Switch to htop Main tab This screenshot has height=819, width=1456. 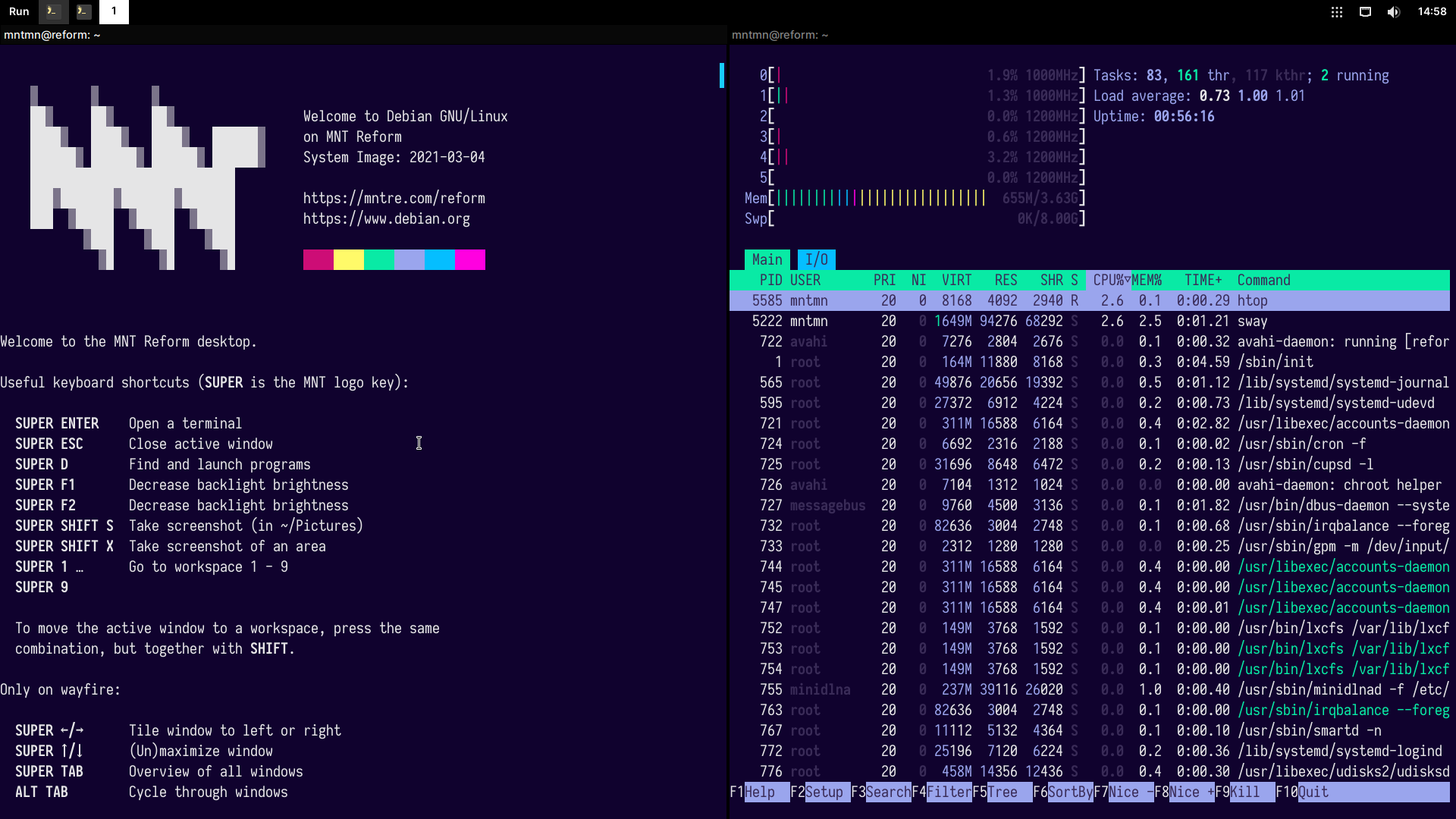click(x=767, y=259)
